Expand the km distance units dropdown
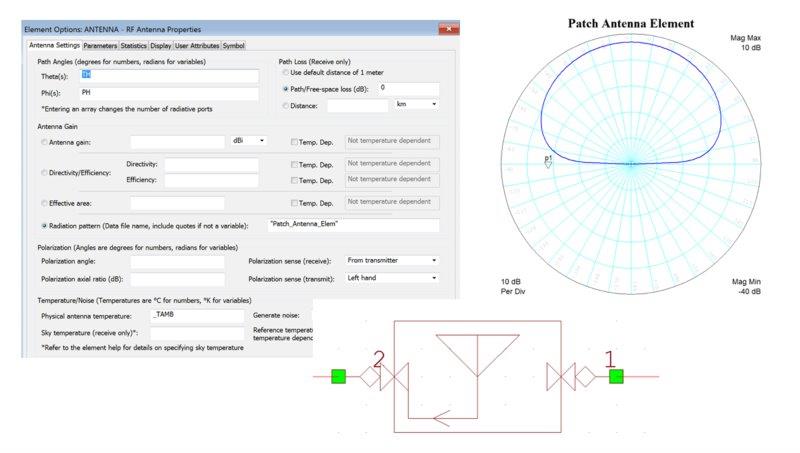Image resolution: width=800 pixels, height=453 pixels. (x=417, y=104)
